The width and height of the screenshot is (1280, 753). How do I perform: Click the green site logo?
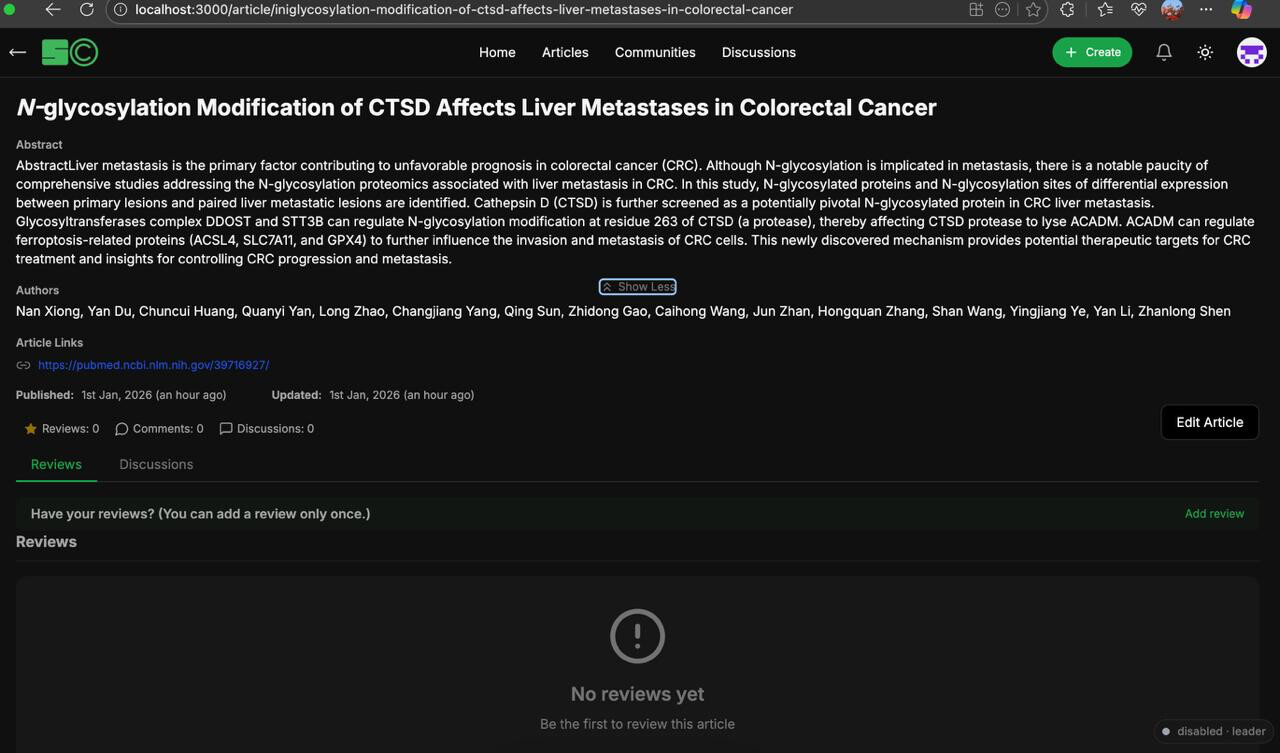tap(69, 52)
